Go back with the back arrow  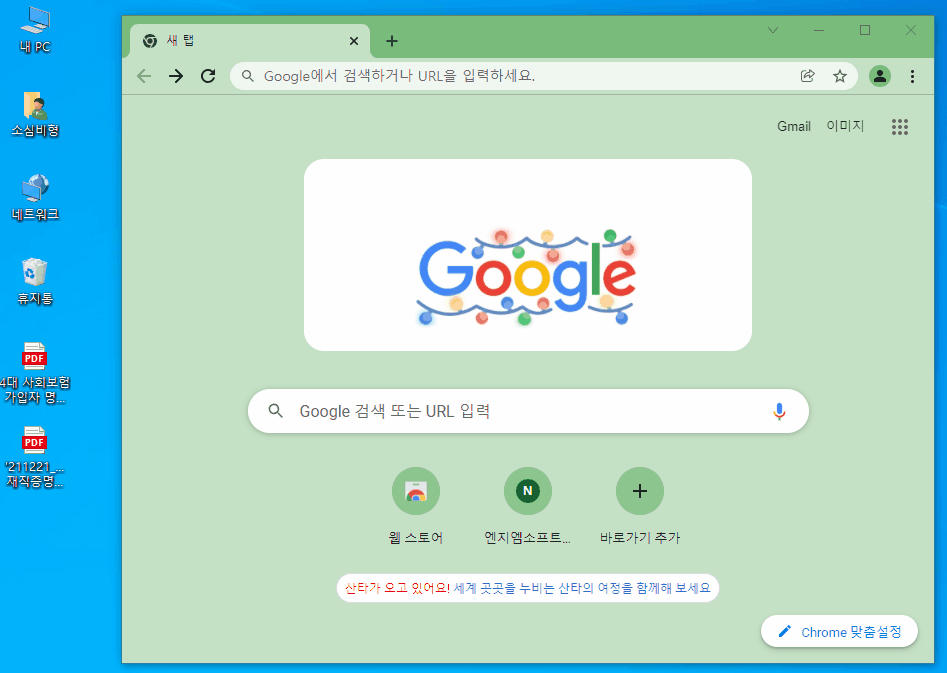click(x=144, y=76)
